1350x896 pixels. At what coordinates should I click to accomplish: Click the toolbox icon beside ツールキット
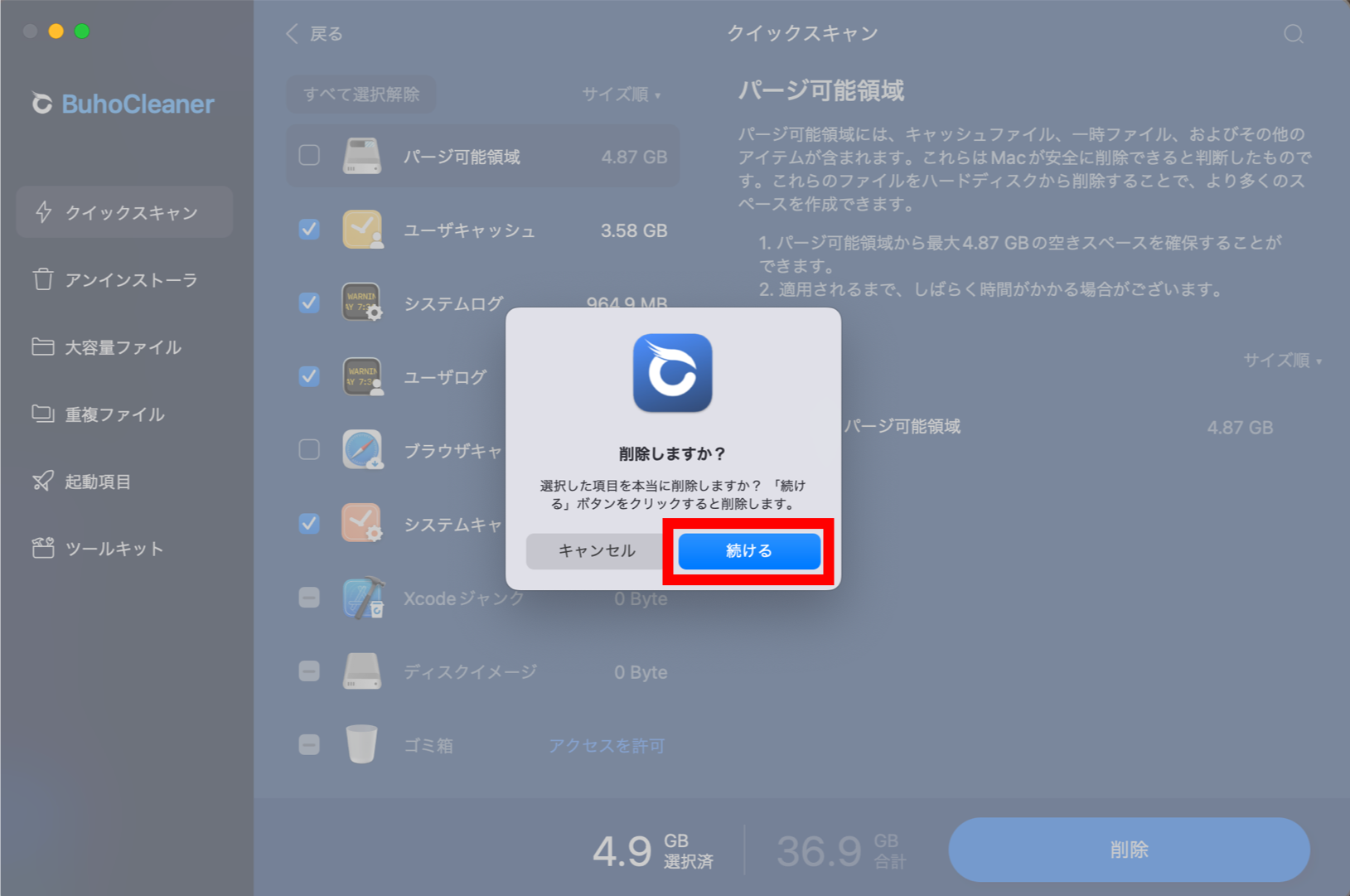[43, 547]
